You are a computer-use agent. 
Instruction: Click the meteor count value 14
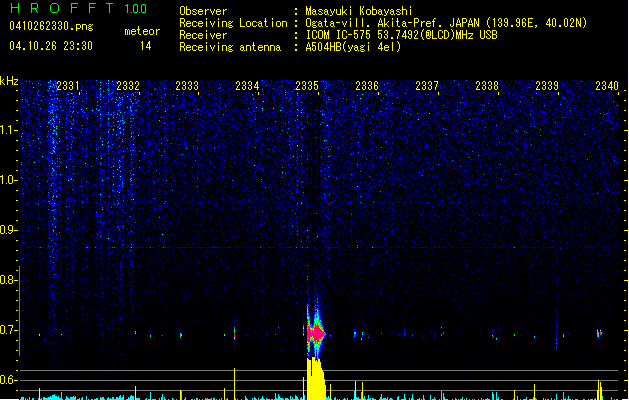(x=146, y=46)
